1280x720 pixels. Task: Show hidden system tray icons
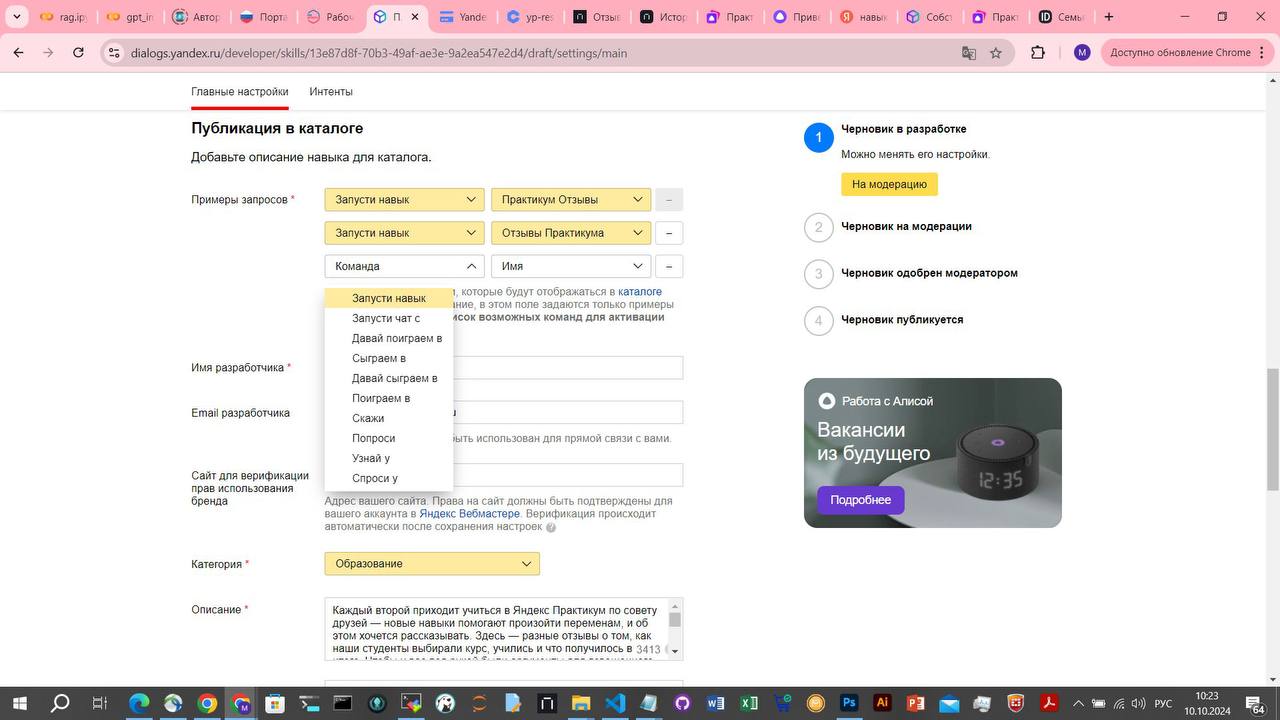coord(1078,703)
